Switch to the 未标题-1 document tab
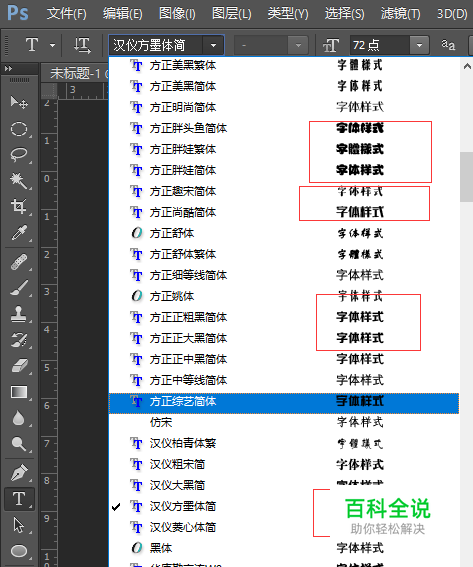The image size is (473, 567). pyautogui.click(x=76, y=73)
